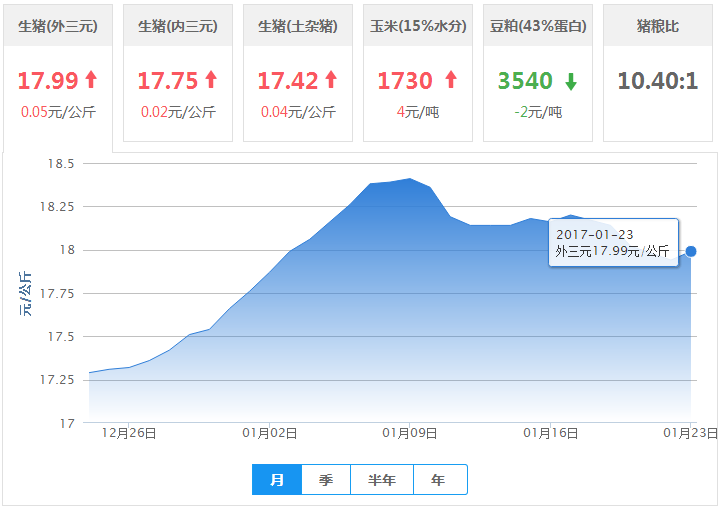Switch chart to 年 range
Screen dimensions: 720x508
tap(439, 480)
